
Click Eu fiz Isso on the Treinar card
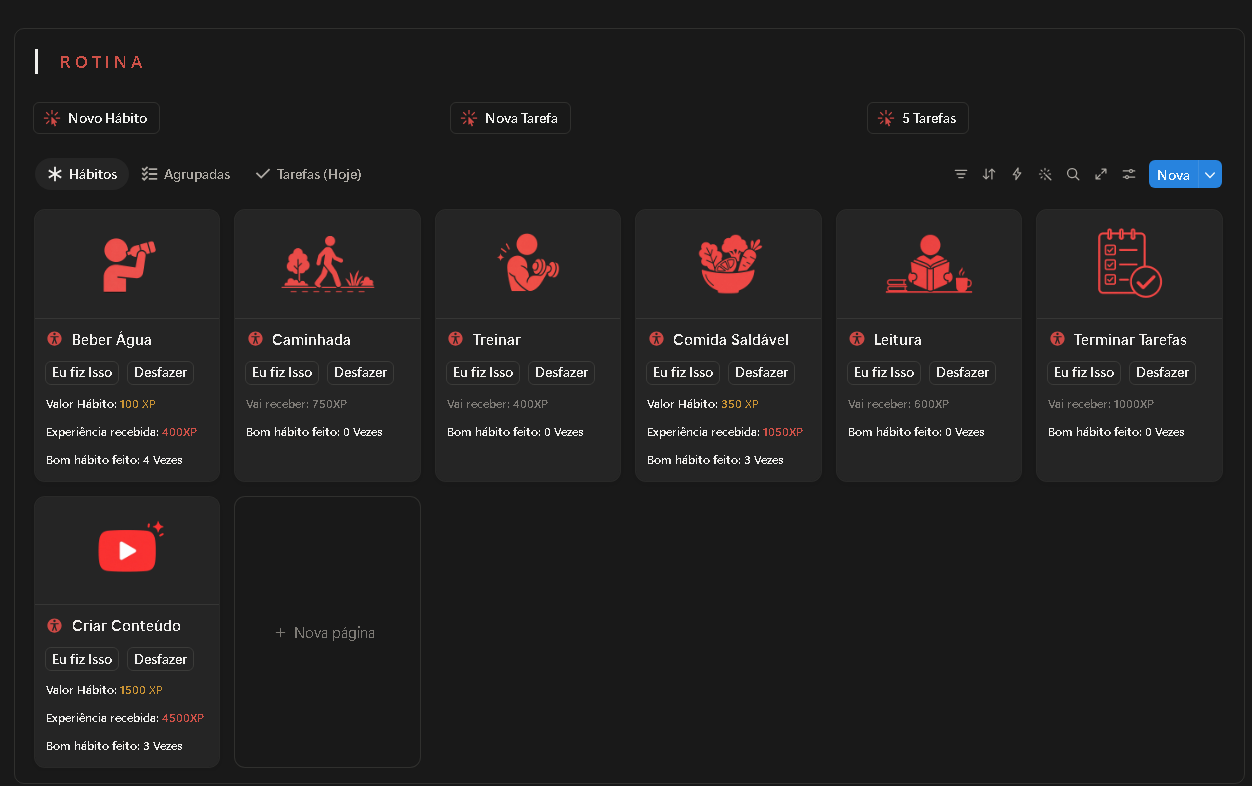point(483,372)
